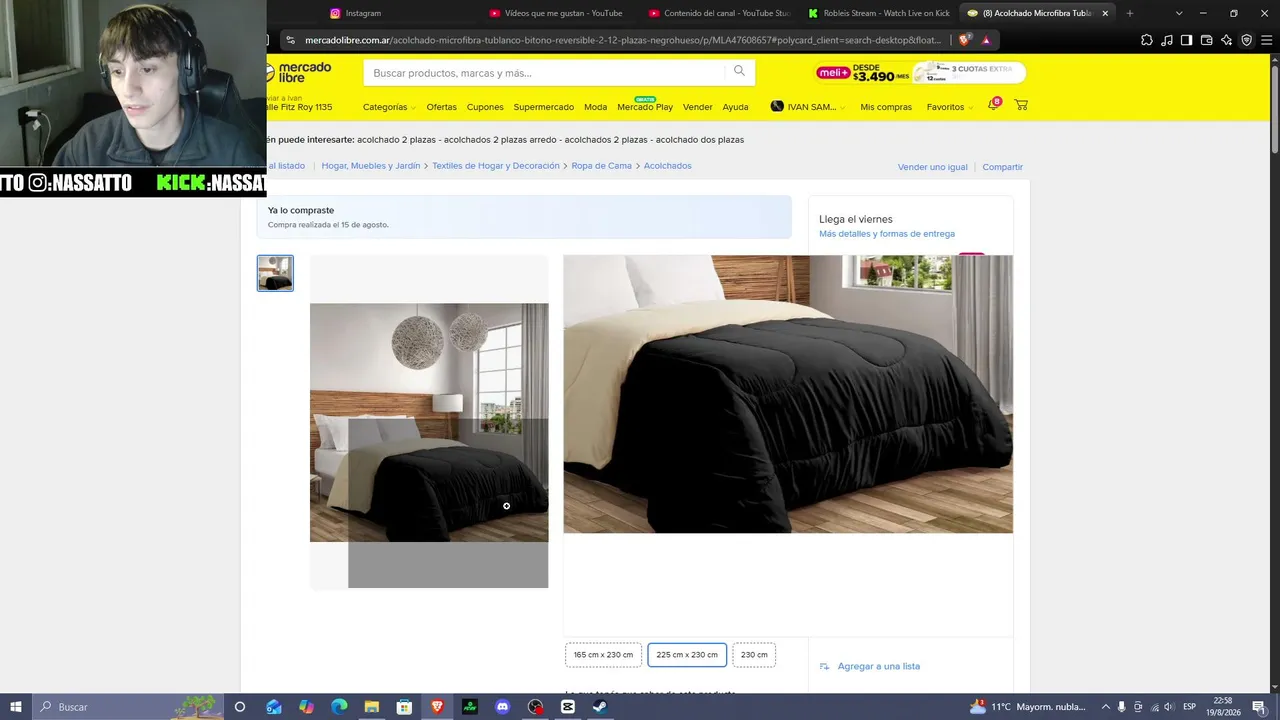
Task: Open Ayuda help link
Action: tap(735, 107)
